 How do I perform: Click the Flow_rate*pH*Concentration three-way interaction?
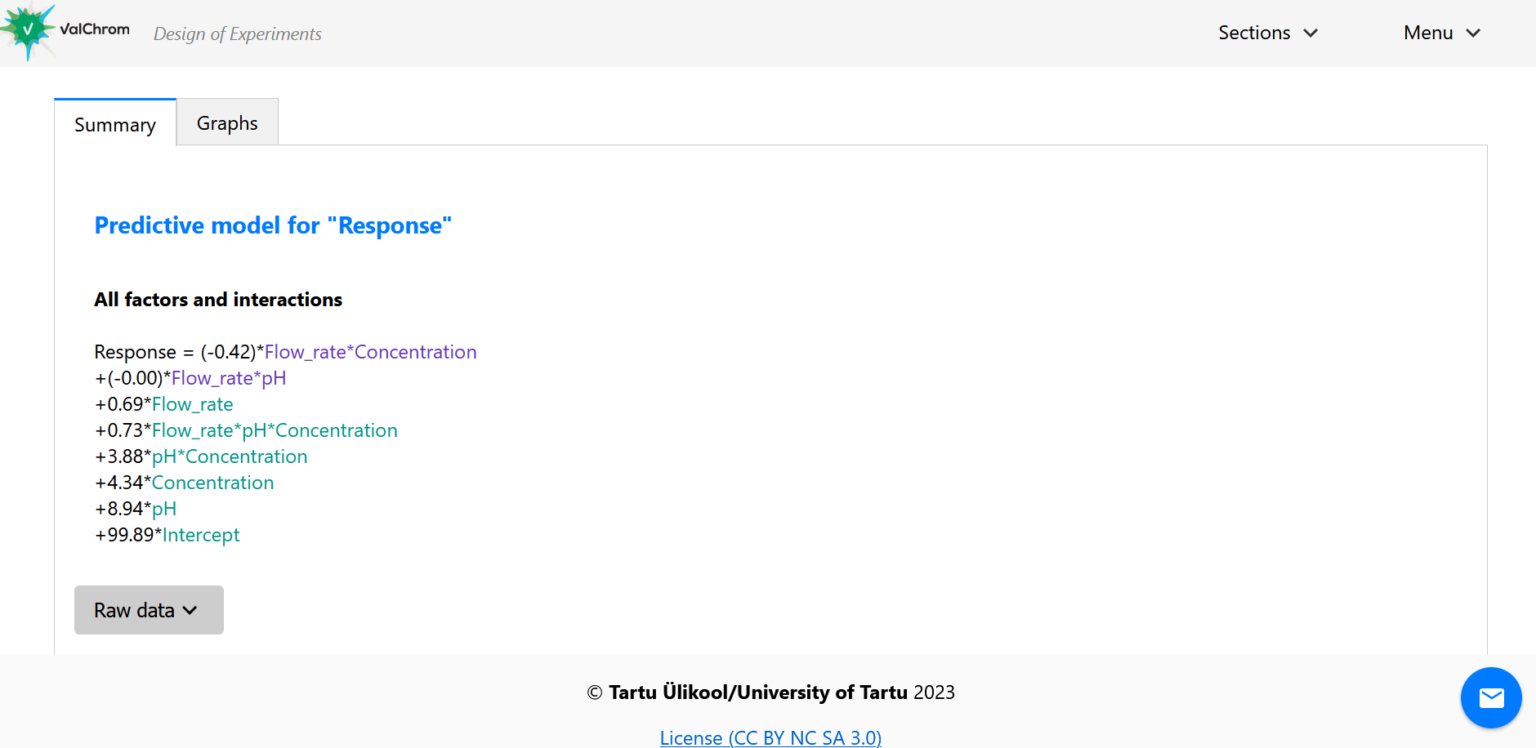pos(274,430)
